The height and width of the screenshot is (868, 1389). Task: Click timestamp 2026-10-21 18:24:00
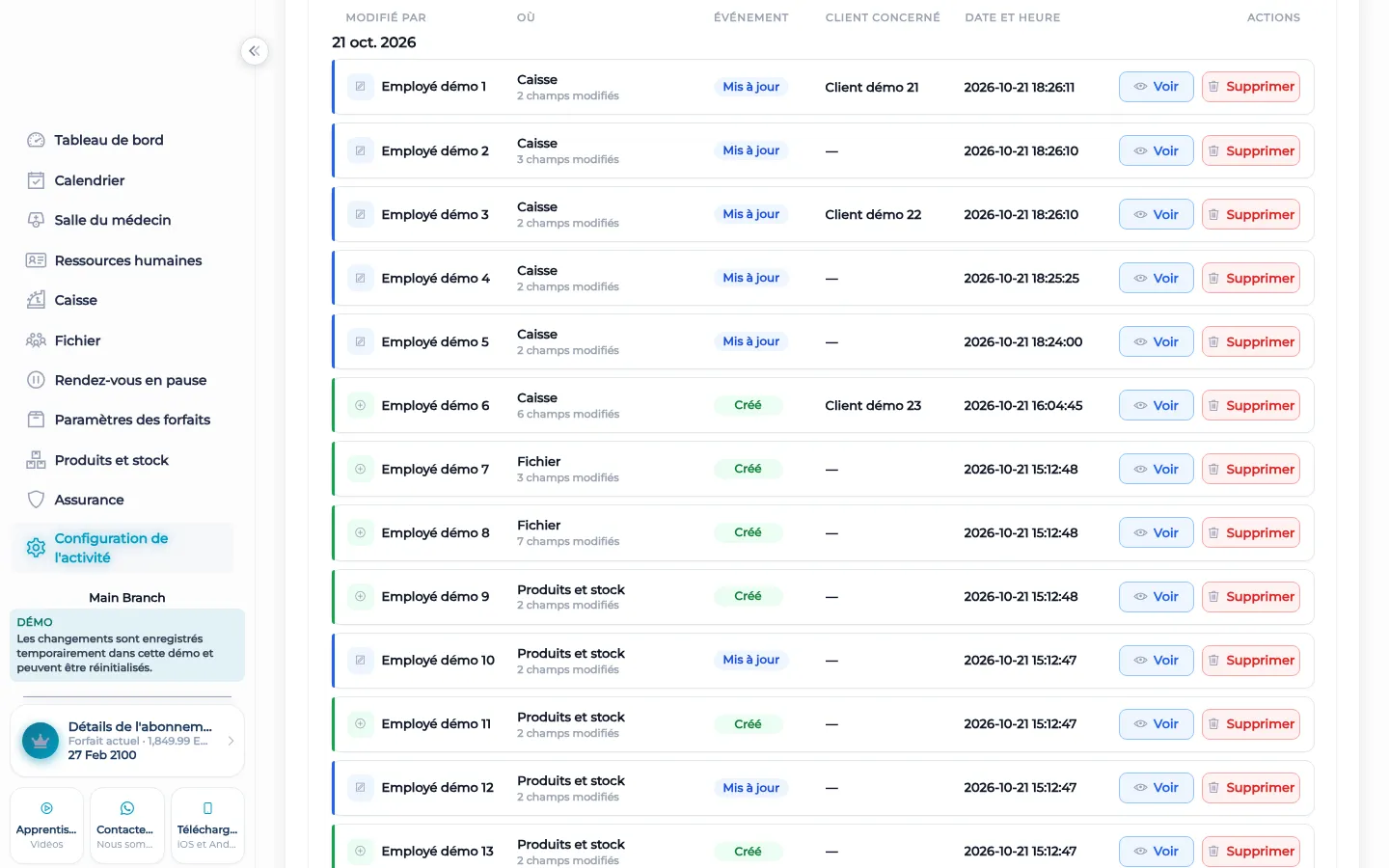click(x=1023, y=341)
